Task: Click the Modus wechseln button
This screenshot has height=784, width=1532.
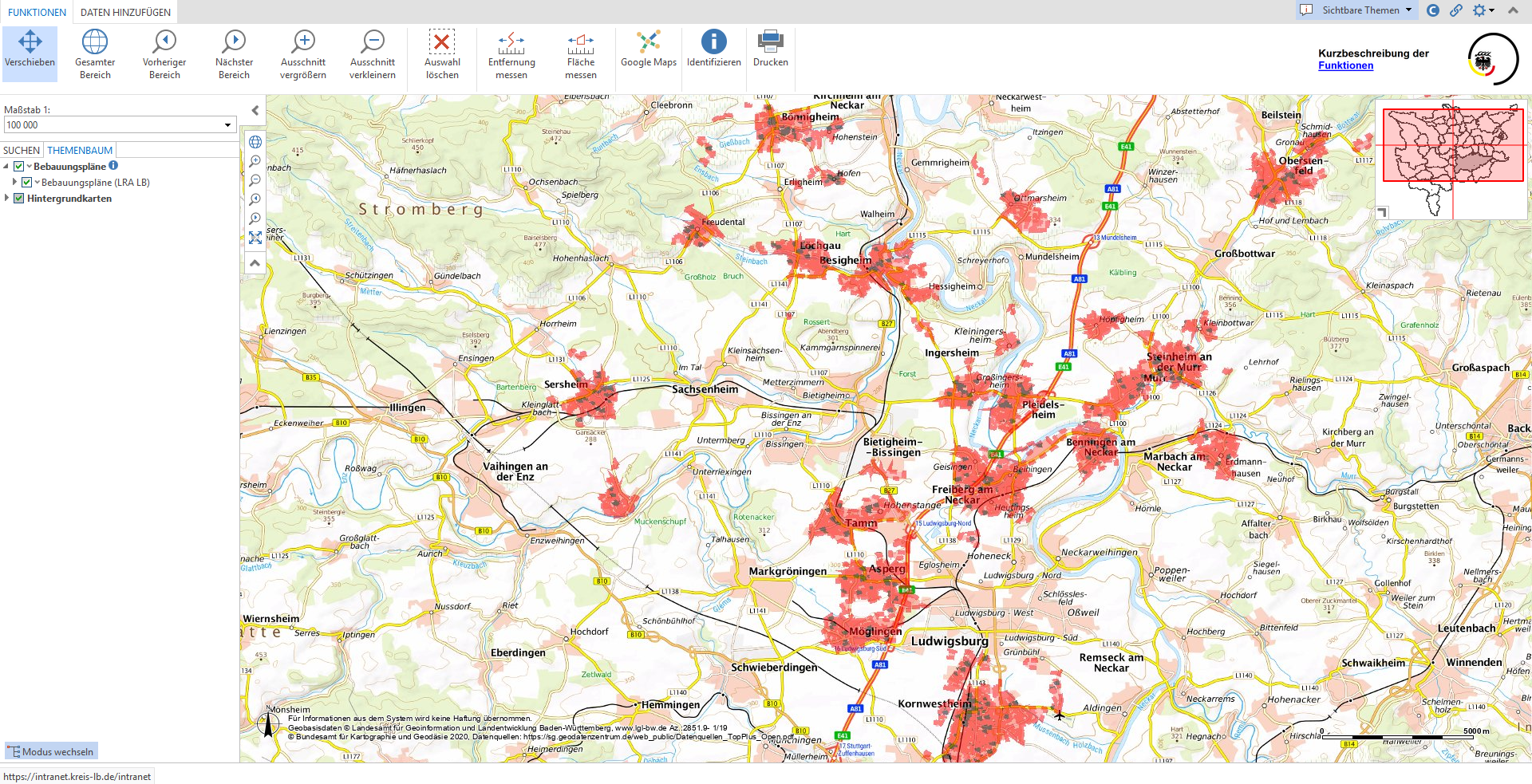Action: pyautogui.click(x=51, y=751)
